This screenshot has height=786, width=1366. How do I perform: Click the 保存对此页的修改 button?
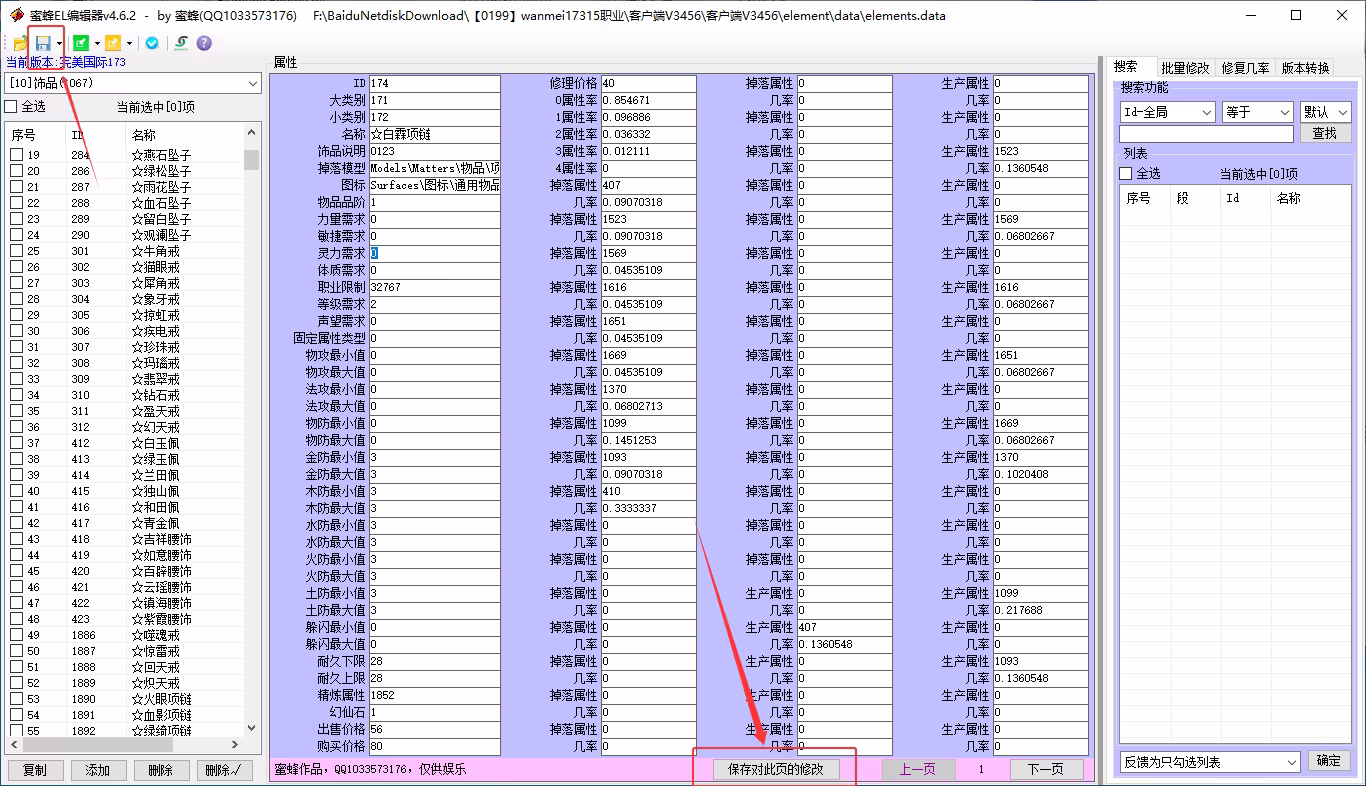(x=776, y=770)
